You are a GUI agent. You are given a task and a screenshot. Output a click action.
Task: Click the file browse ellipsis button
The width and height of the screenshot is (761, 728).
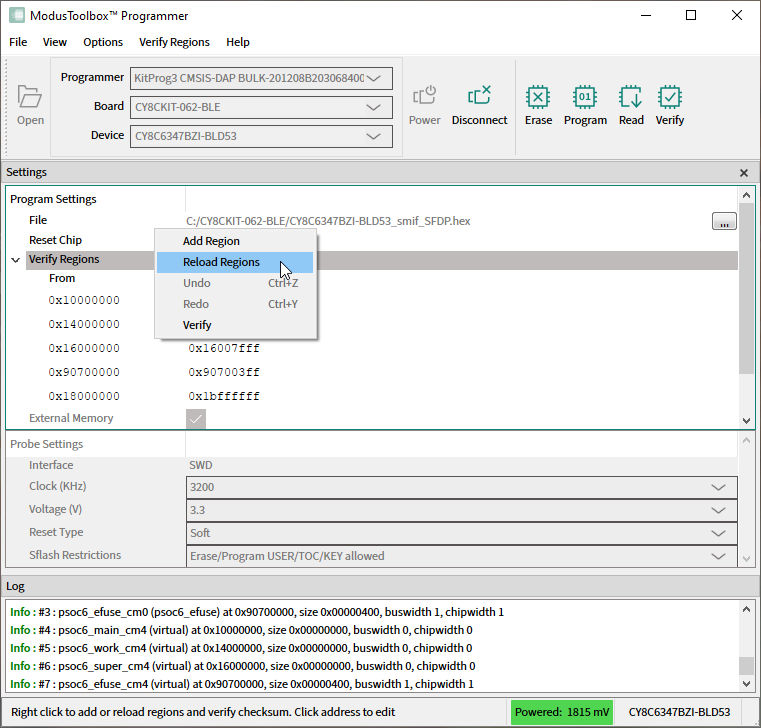(x=724, y=221)
